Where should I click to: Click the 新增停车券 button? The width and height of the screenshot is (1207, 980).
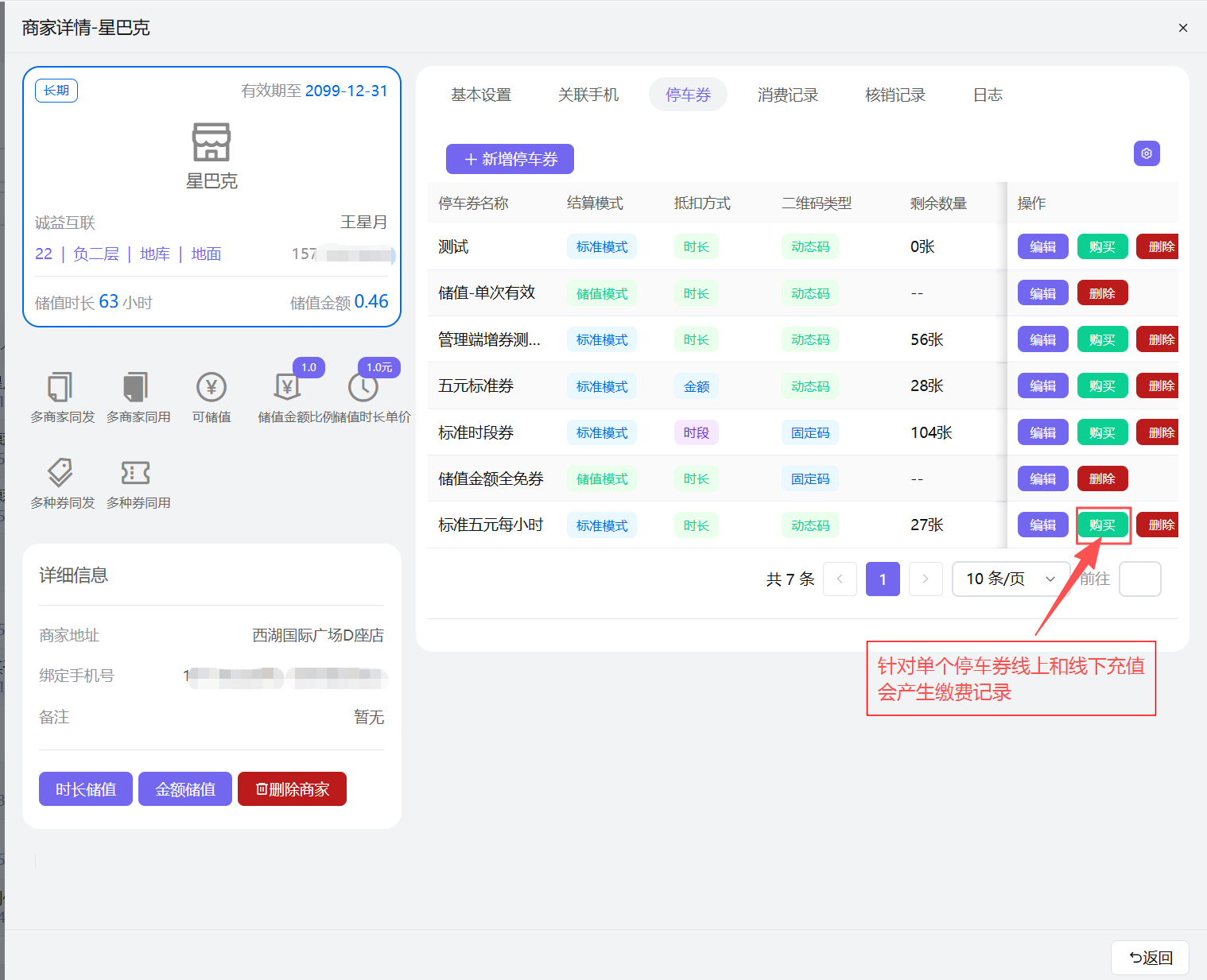coord(510,159)
